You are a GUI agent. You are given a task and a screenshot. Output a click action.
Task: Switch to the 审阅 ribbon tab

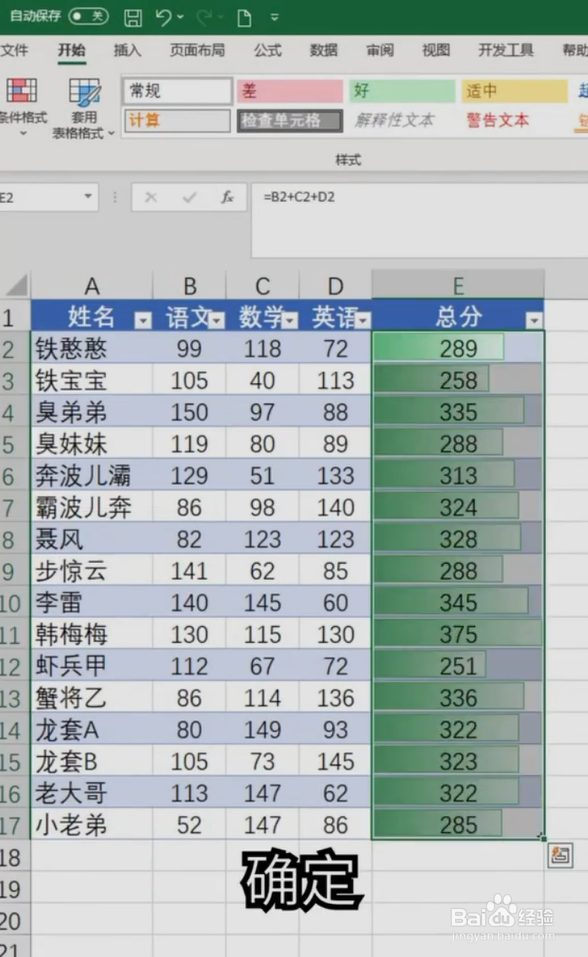point(380,50)
